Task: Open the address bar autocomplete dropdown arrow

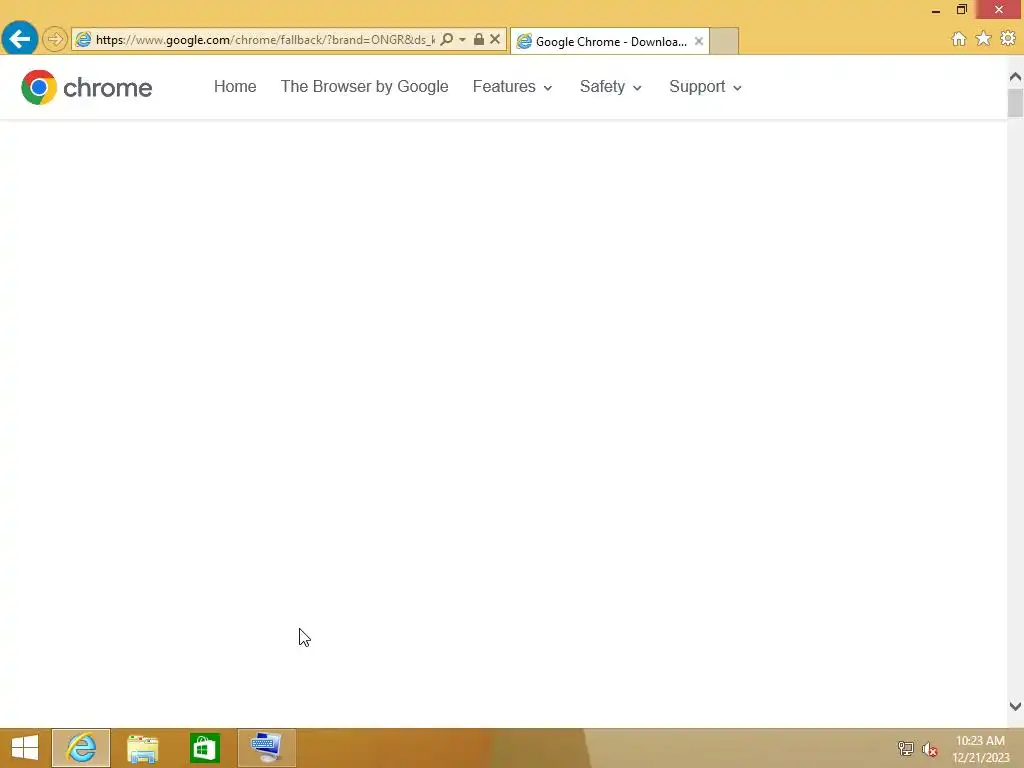Action: [462, 39]
